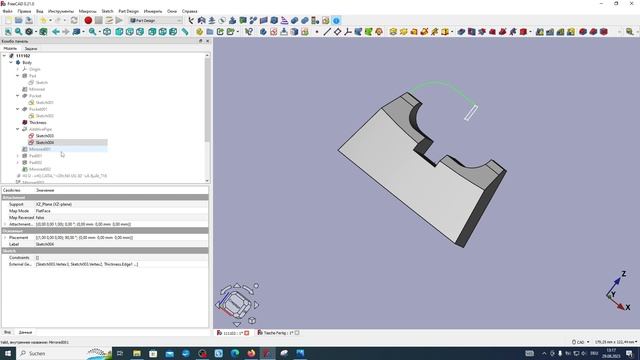This screenshot has height=360, width=640.
Task: Click the Support XZ_Plane value field
Action: 121,204
